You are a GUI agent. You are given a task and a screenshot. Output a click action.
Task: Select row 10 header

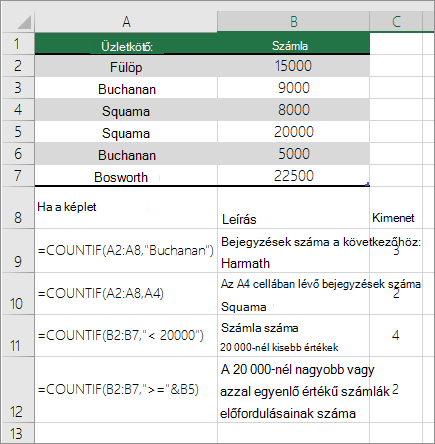pos(18,294)
